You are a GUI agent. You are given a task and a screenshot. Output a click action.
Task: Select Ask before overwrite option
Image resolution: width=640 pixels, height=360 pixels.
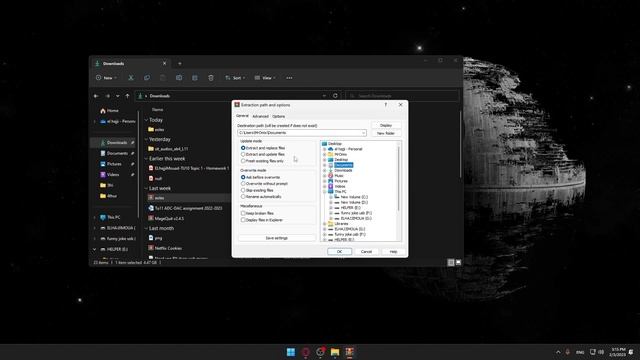click(x=243, y=177)
